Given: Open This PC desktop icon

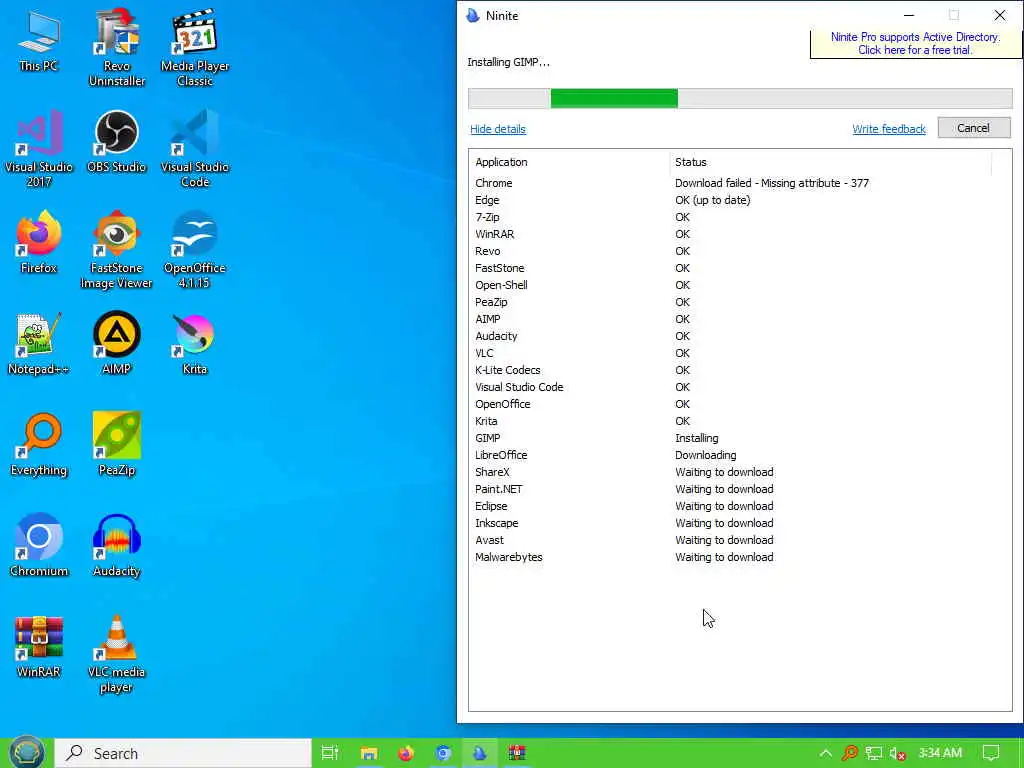Looking at the screenshot, I should click(x=39, y=40).
